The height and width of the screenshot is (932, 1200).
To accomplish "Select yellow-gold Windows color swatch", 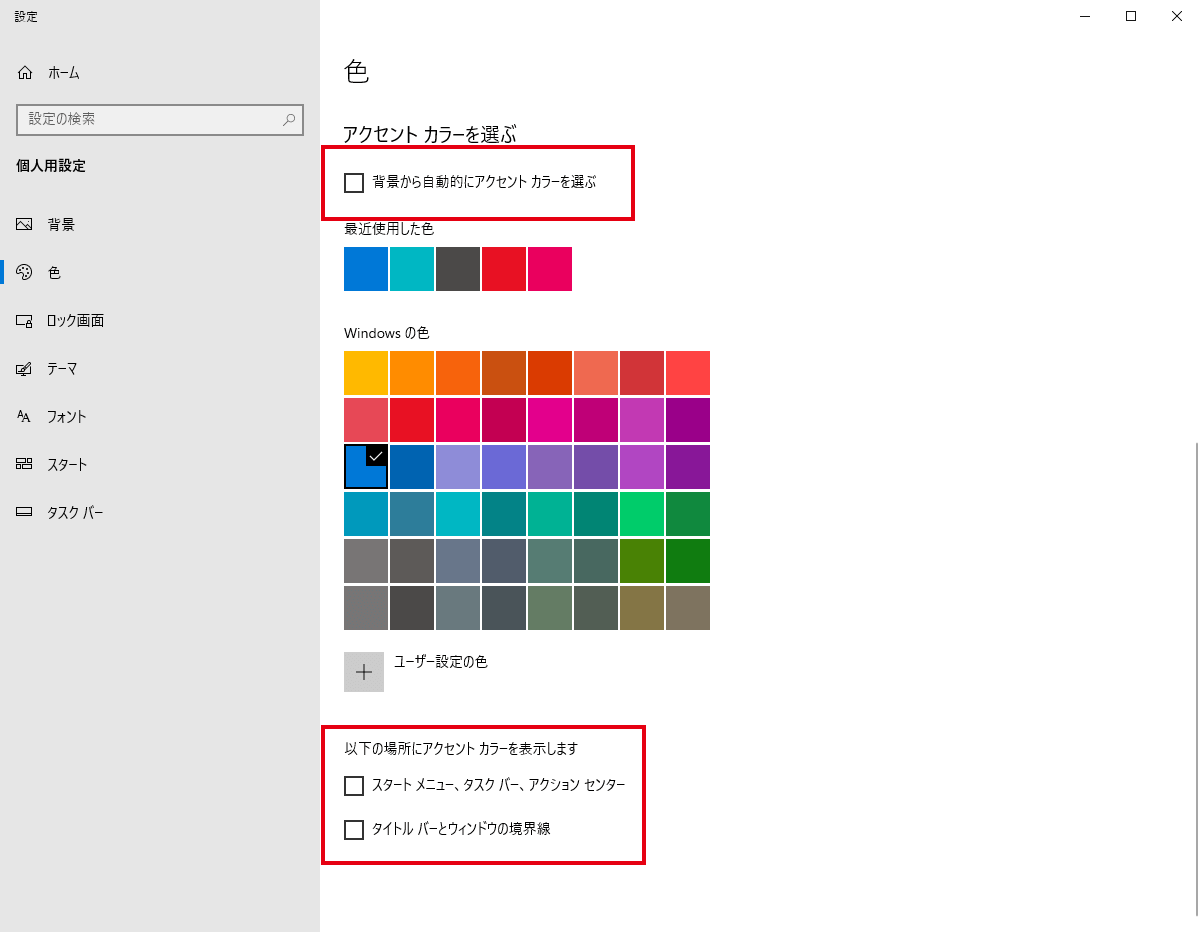I will point(366,373).
